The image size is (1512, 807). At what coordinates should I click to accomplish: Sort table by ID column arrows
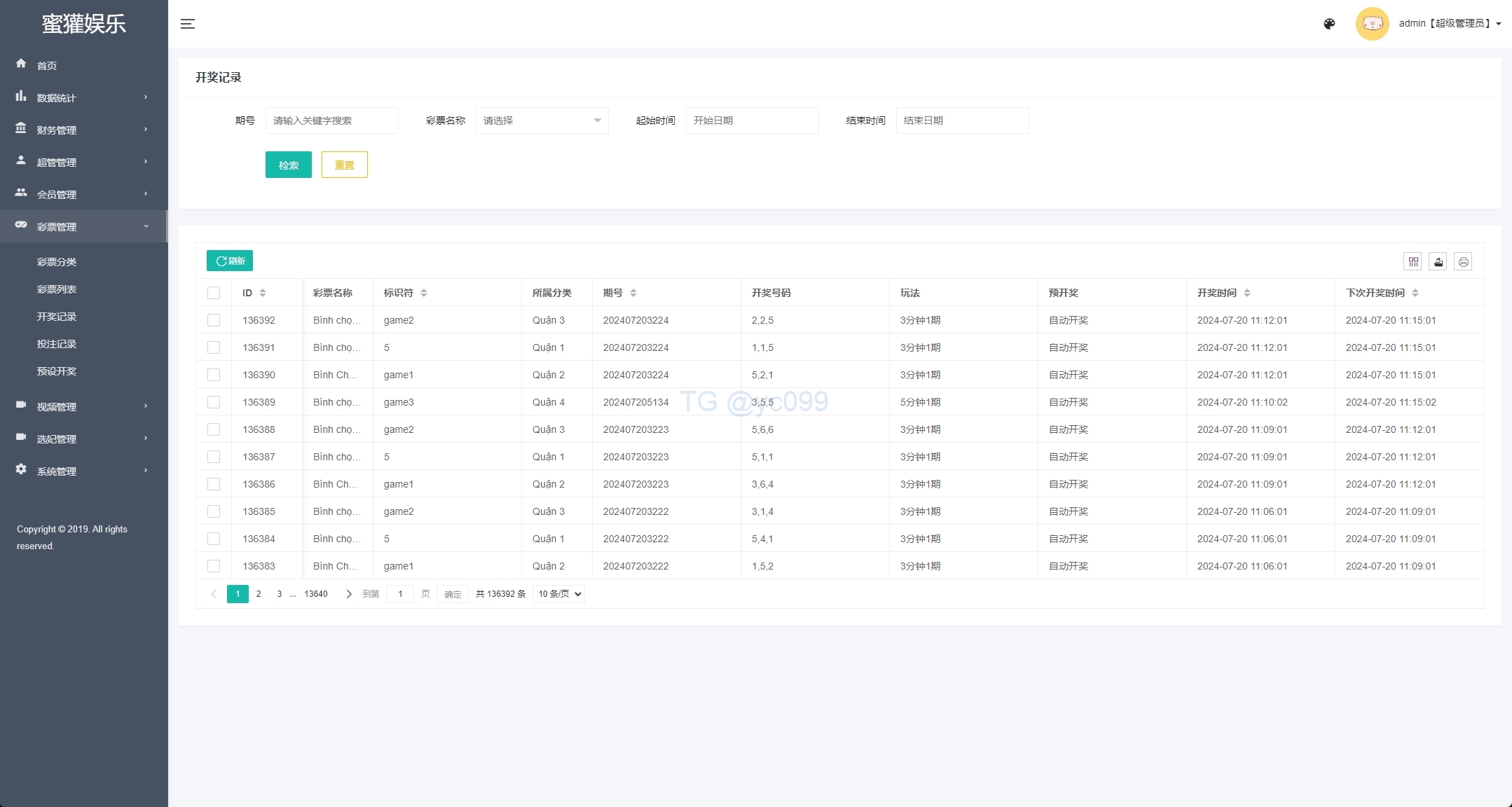pos(263,293)
